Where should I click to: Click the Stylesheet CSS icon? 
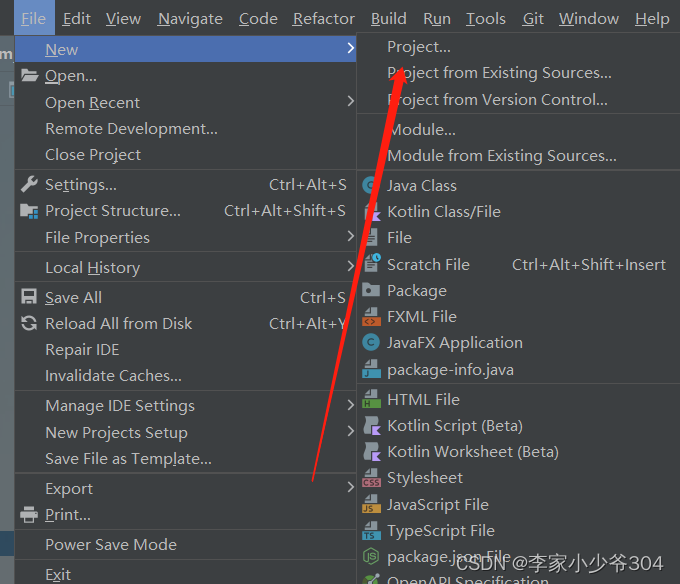click(372, 478)
